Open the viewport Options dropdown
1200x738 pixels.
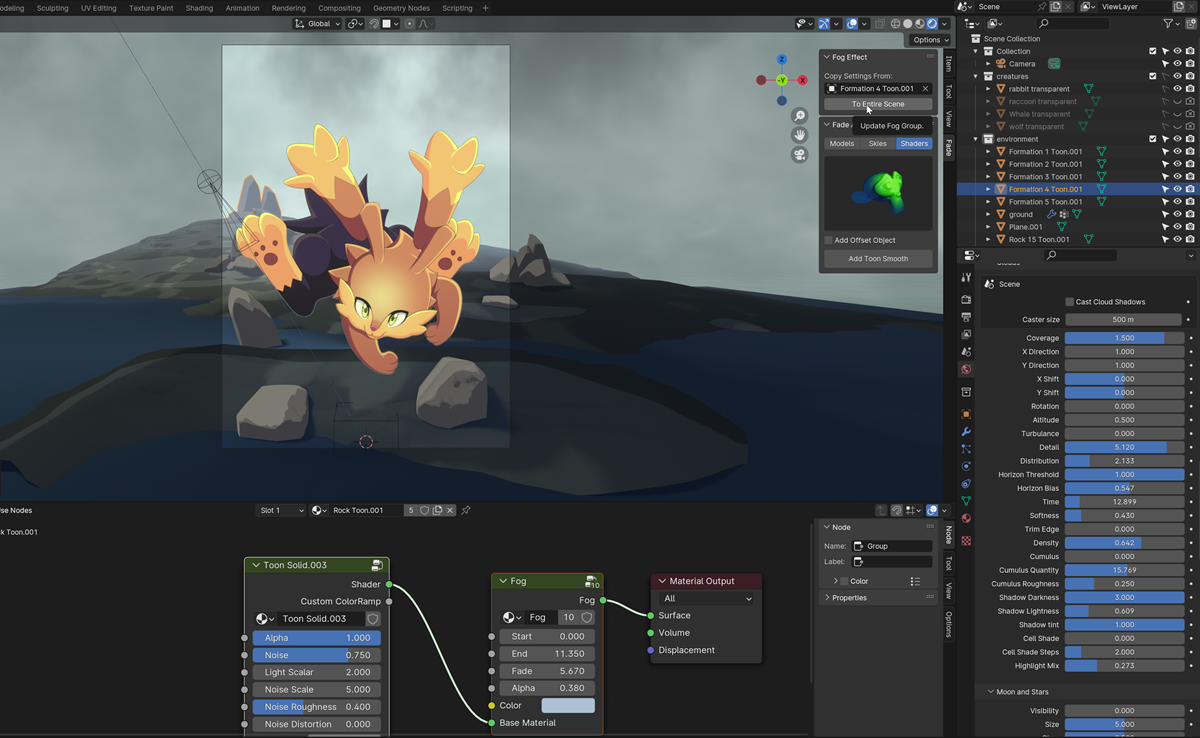click(930, 40)
